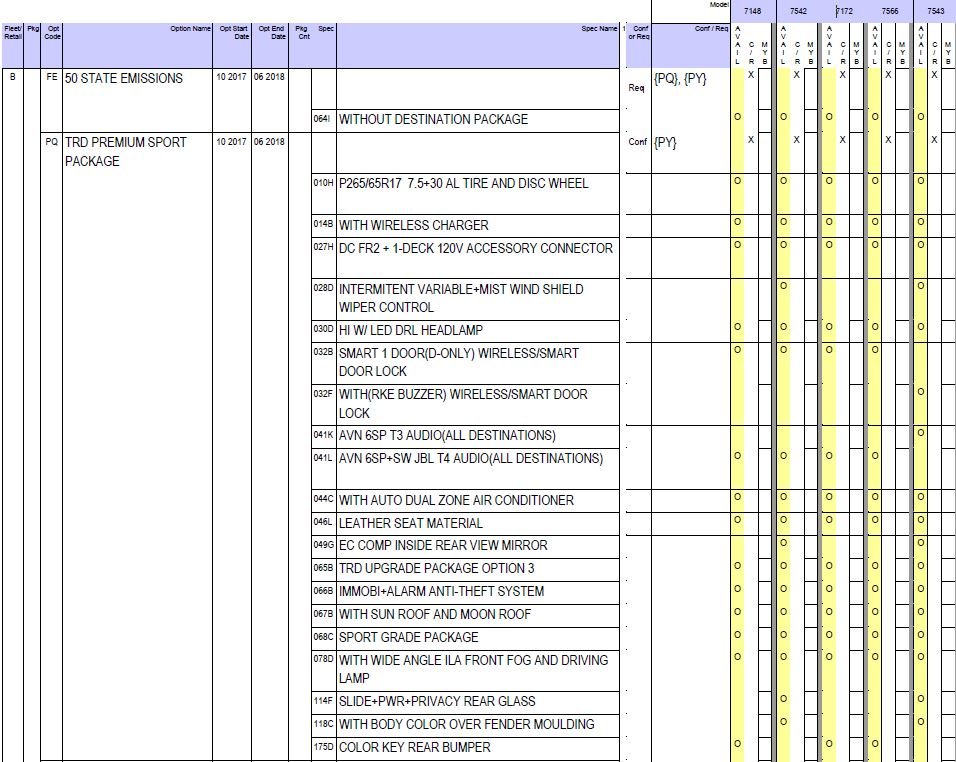The image size is (956, 762).
Task: Select the 'B' fleet/retail cell
Action: 13,77
